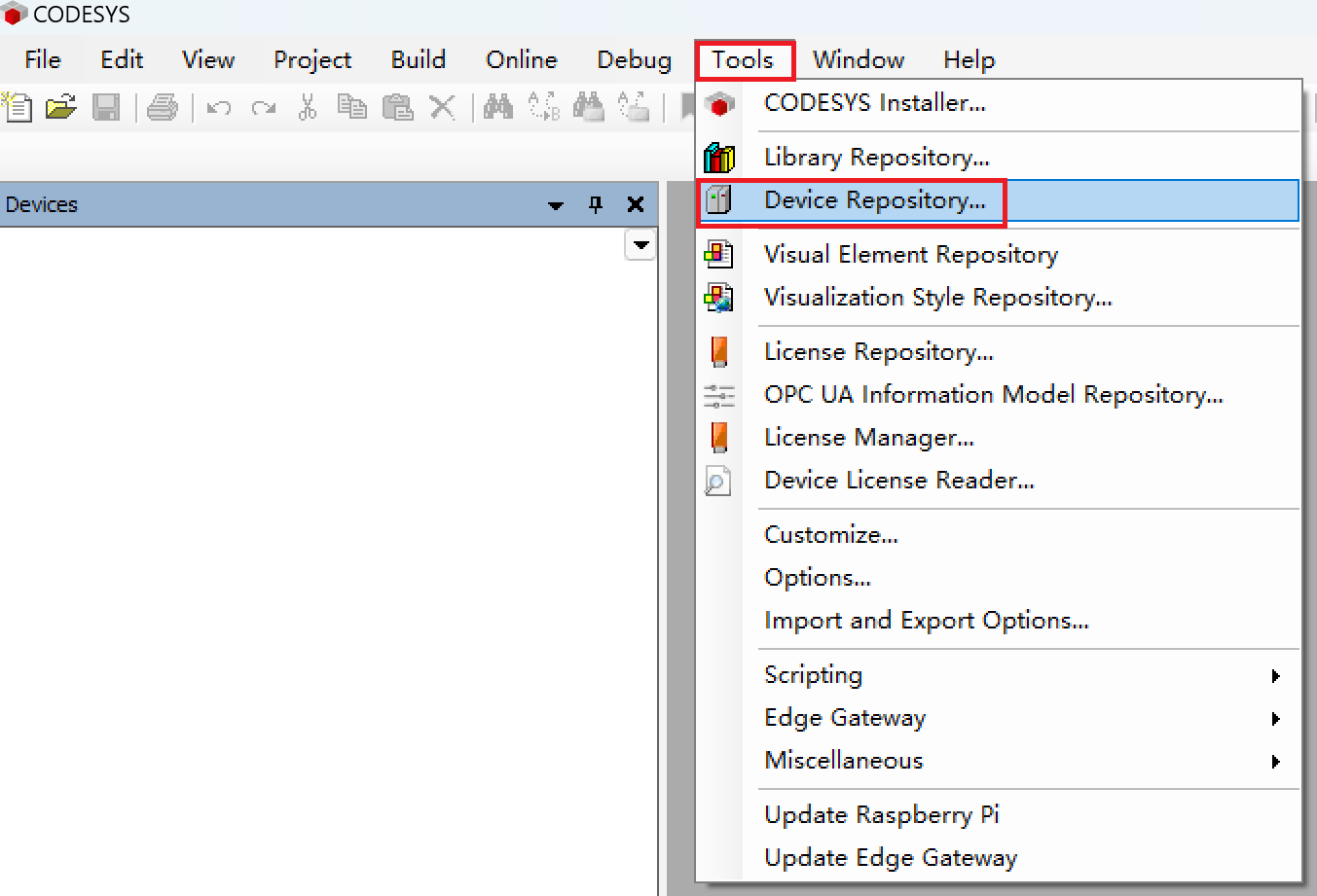The image size is (1317, 896).
Task: Open the Devices panel window position dropdown
Action: tap(556, 205)
